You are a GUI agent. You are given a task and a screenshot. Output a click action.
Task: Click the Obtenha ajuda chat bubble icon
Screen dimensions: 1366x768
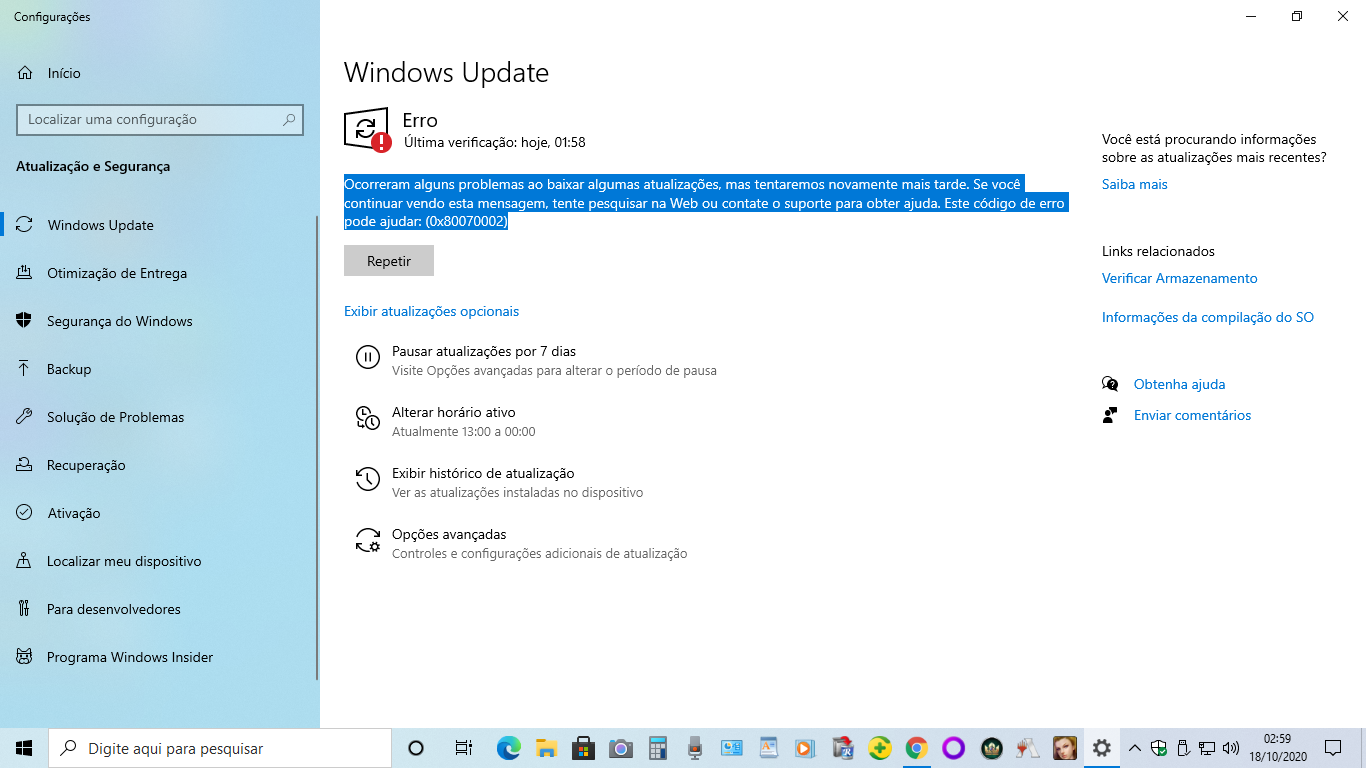(x=1110, y=384)
